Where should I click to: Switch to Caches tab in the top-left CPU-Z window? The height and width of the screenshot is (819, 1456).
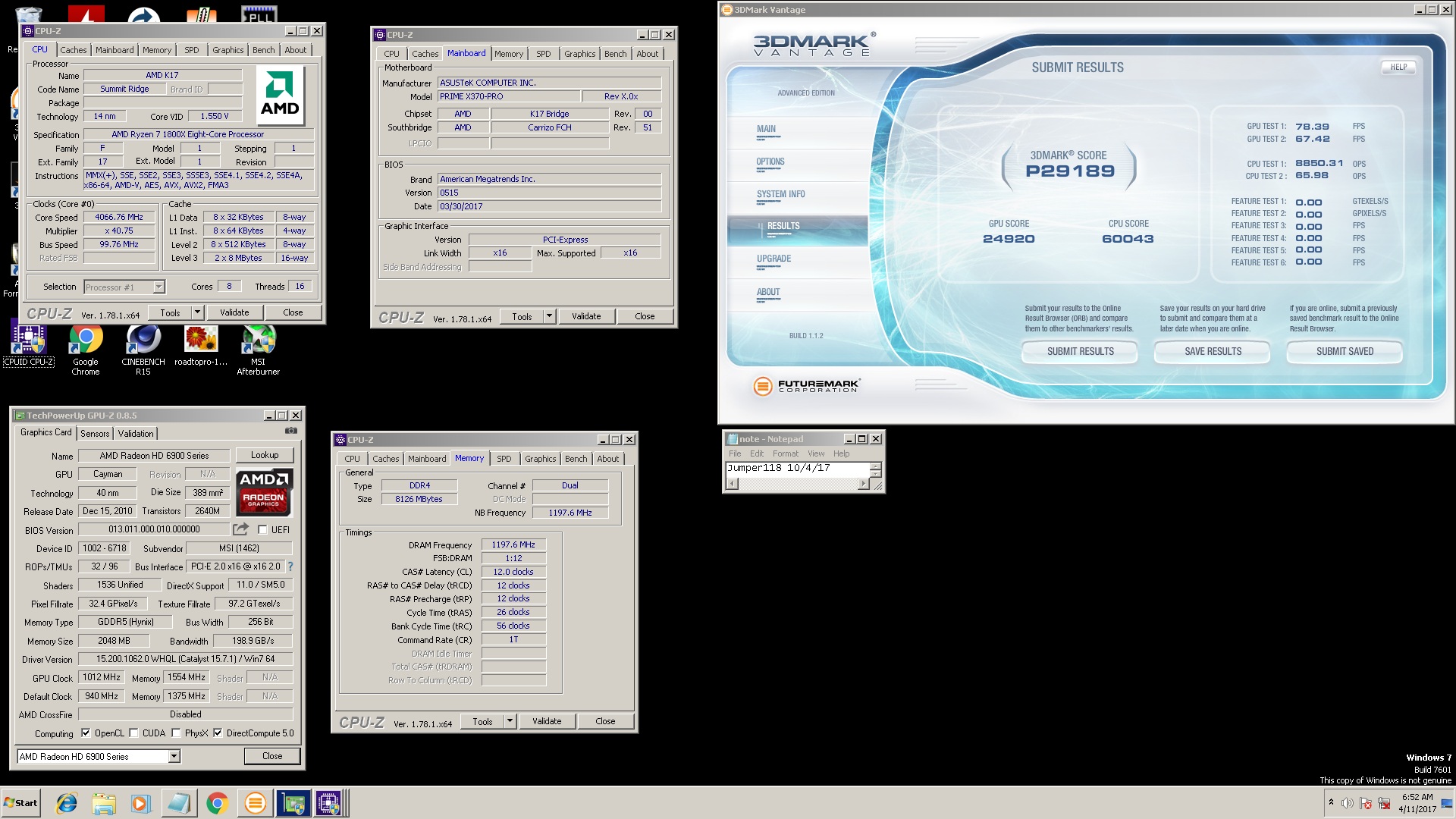click(74, 50)
